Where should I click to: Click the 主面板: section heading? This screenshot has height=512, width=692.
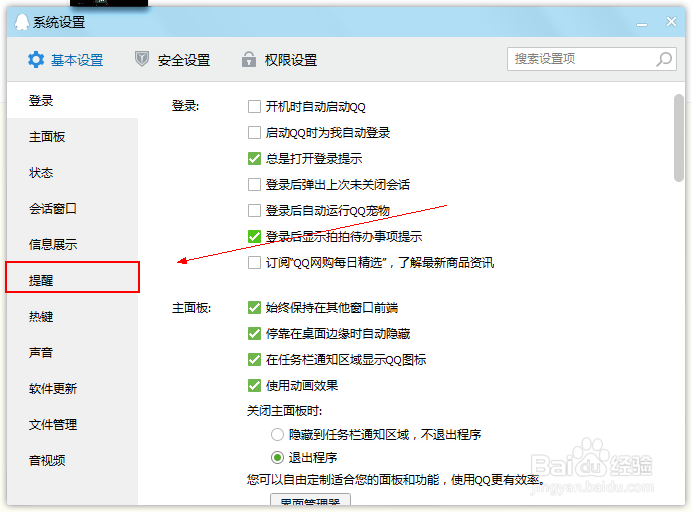pyautogui.click(x=191, y=308)
